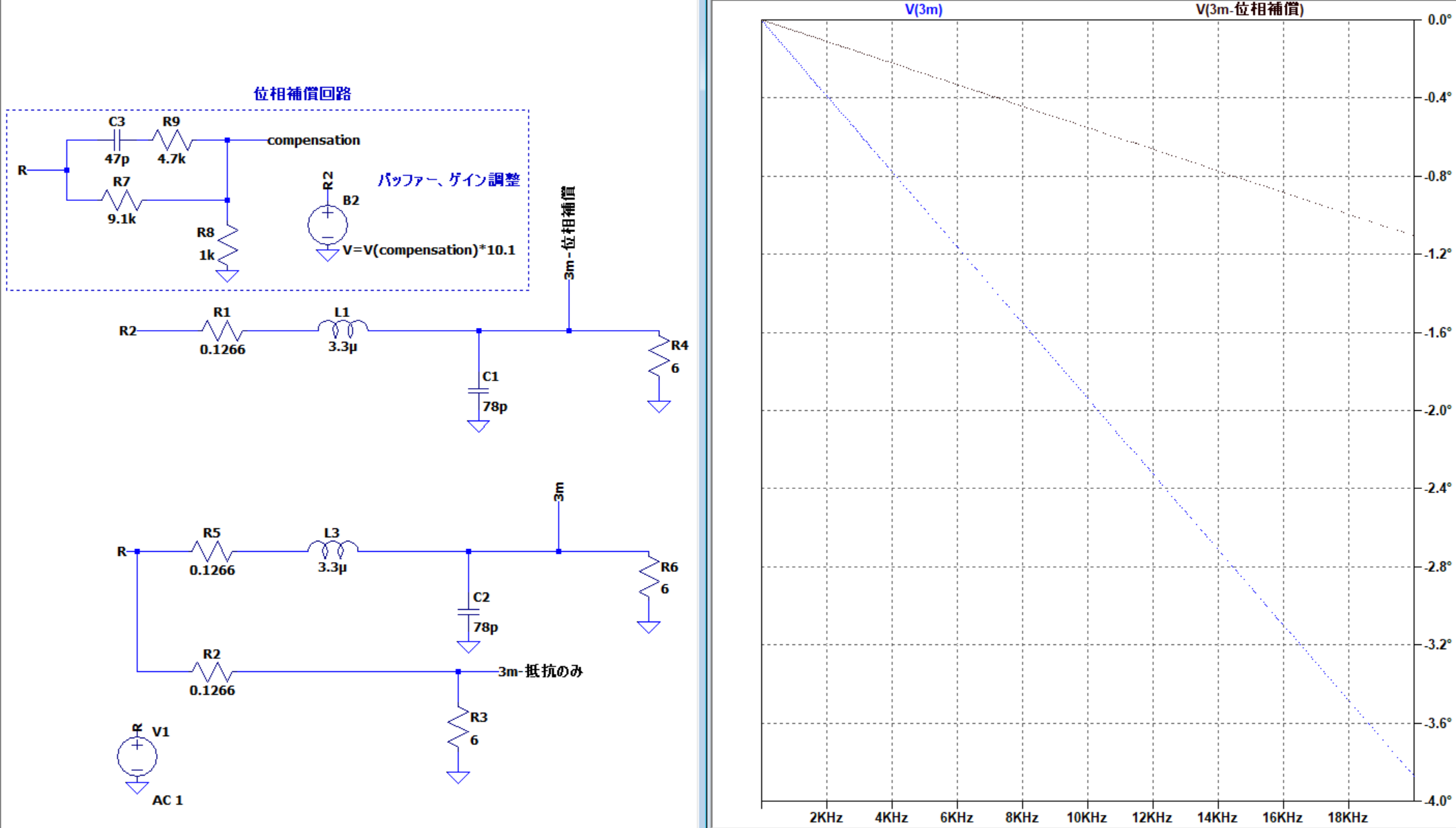Viewport: 1456px width, 828px height.
Task: Click the 0.0° phase axis label
Action: (1439, 20)
